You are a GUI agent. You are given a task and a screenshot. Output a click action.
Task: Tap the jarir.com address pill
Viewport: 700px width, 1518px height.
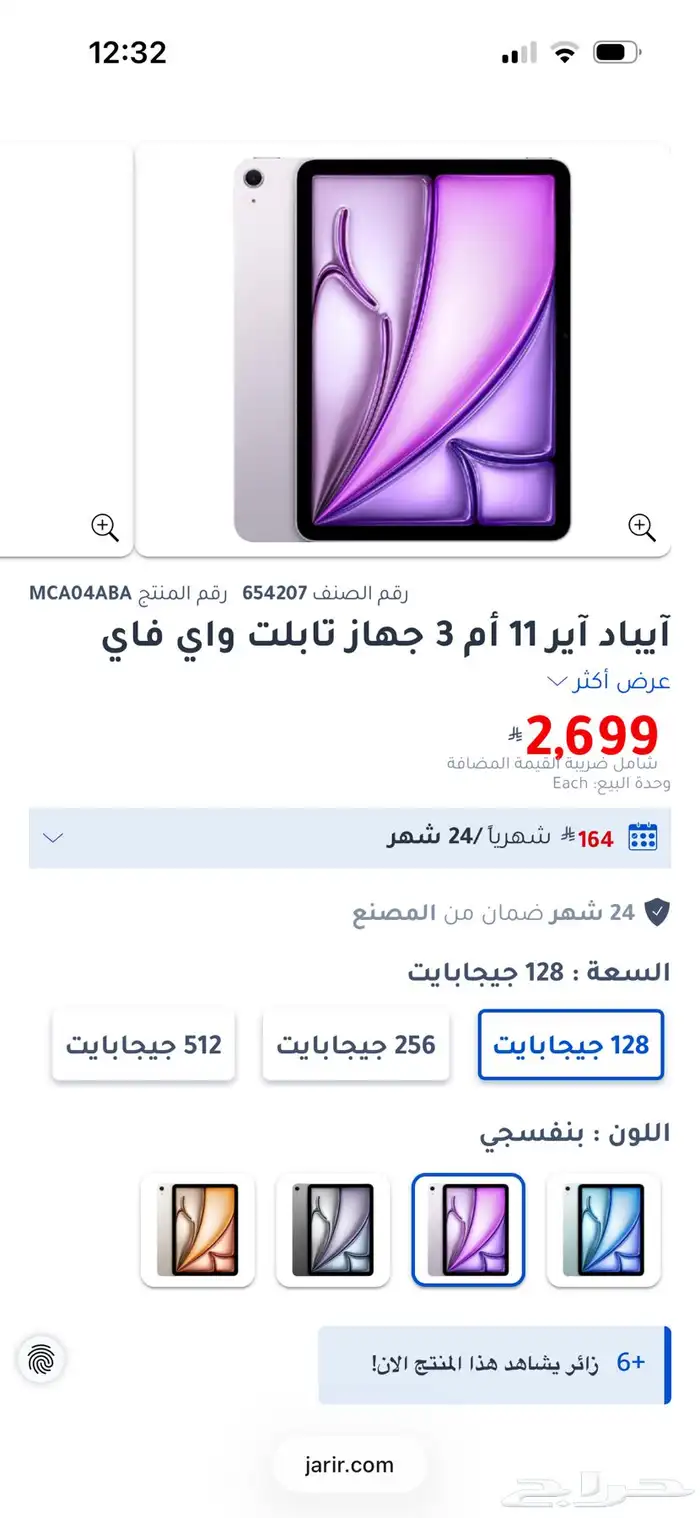350,1465
